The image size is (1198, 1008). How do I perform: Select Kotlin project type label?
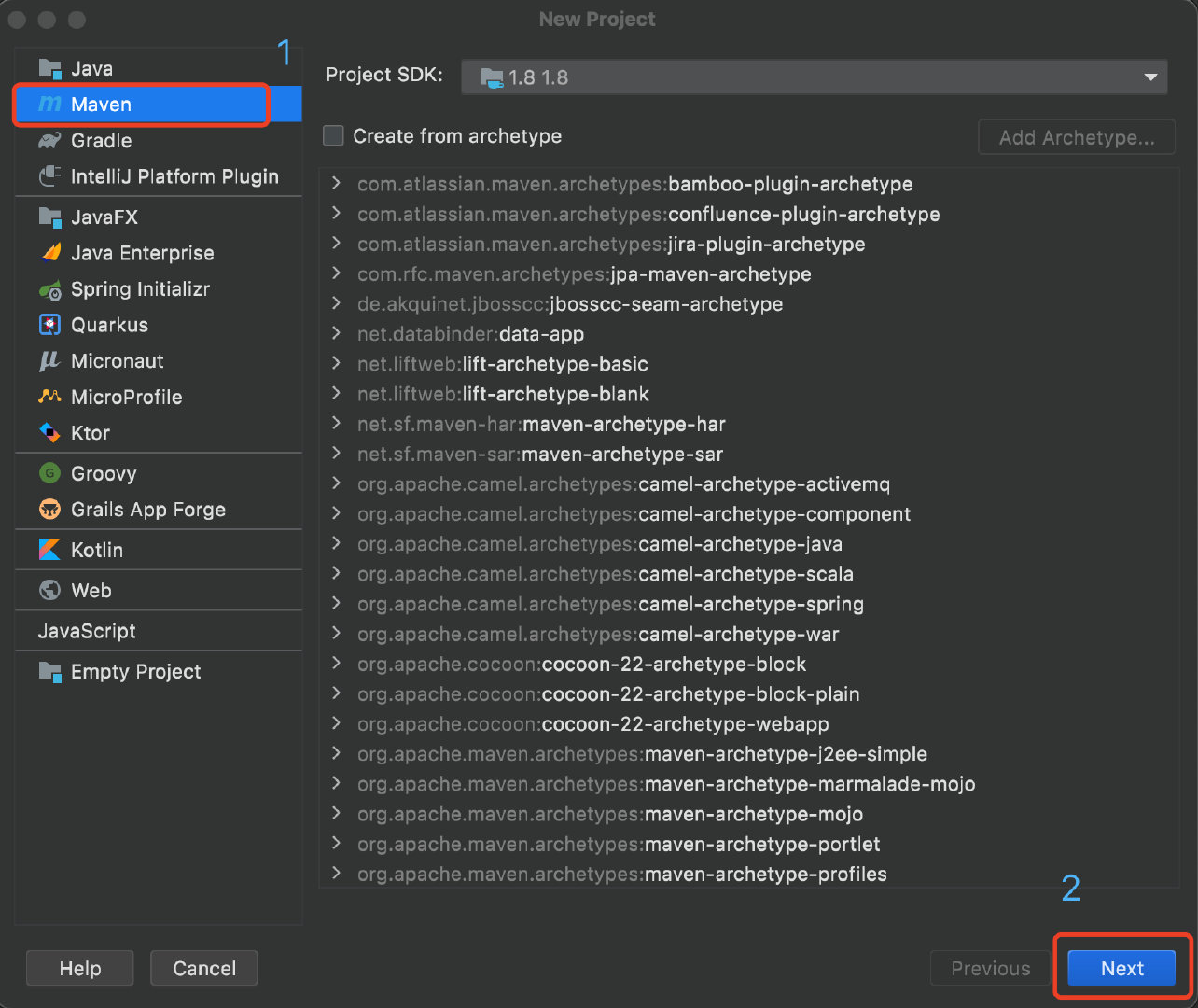(x=97, y=550)
